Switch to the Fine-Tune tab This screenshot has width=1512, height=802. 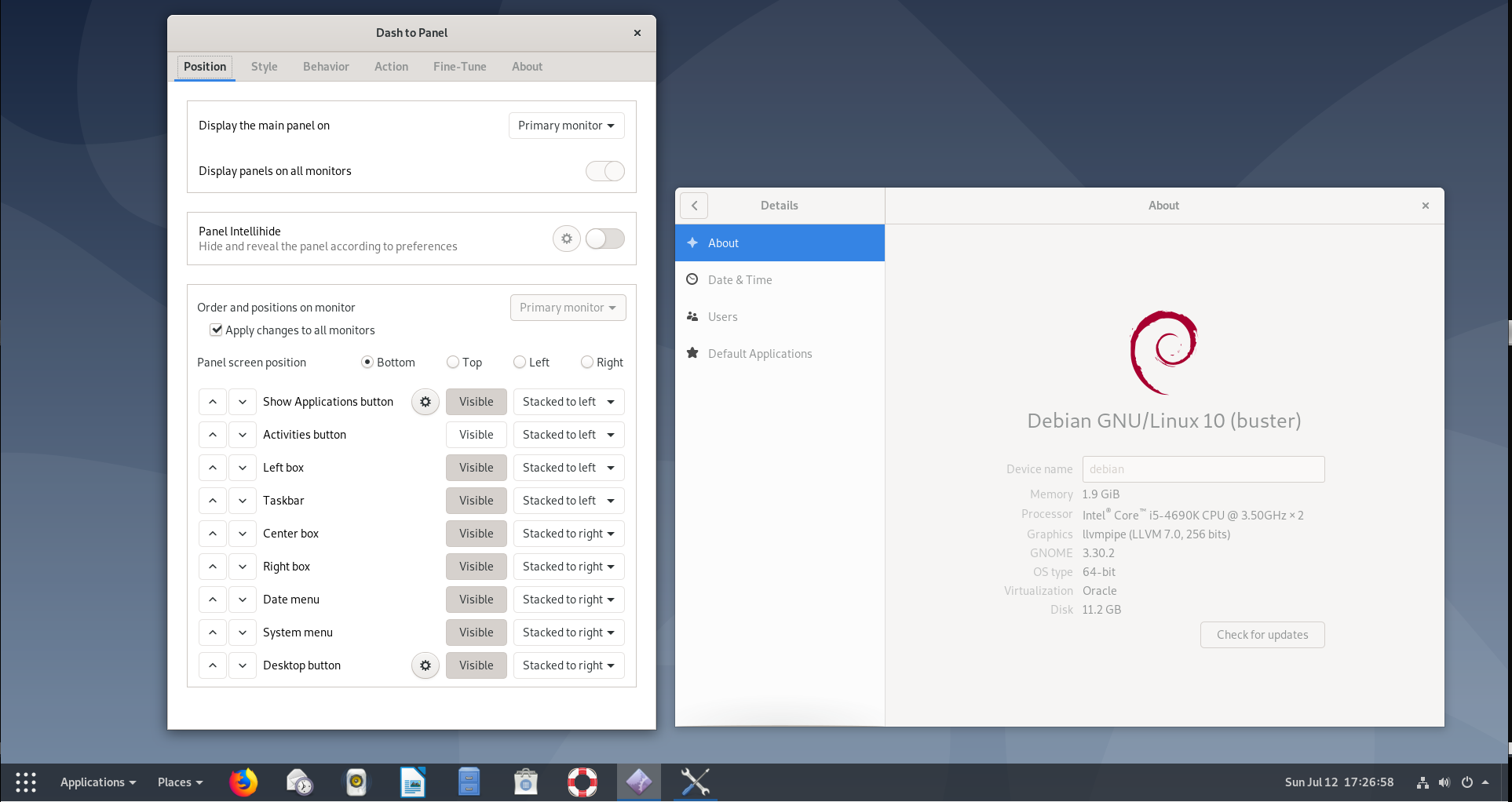[x=460, y=67]
